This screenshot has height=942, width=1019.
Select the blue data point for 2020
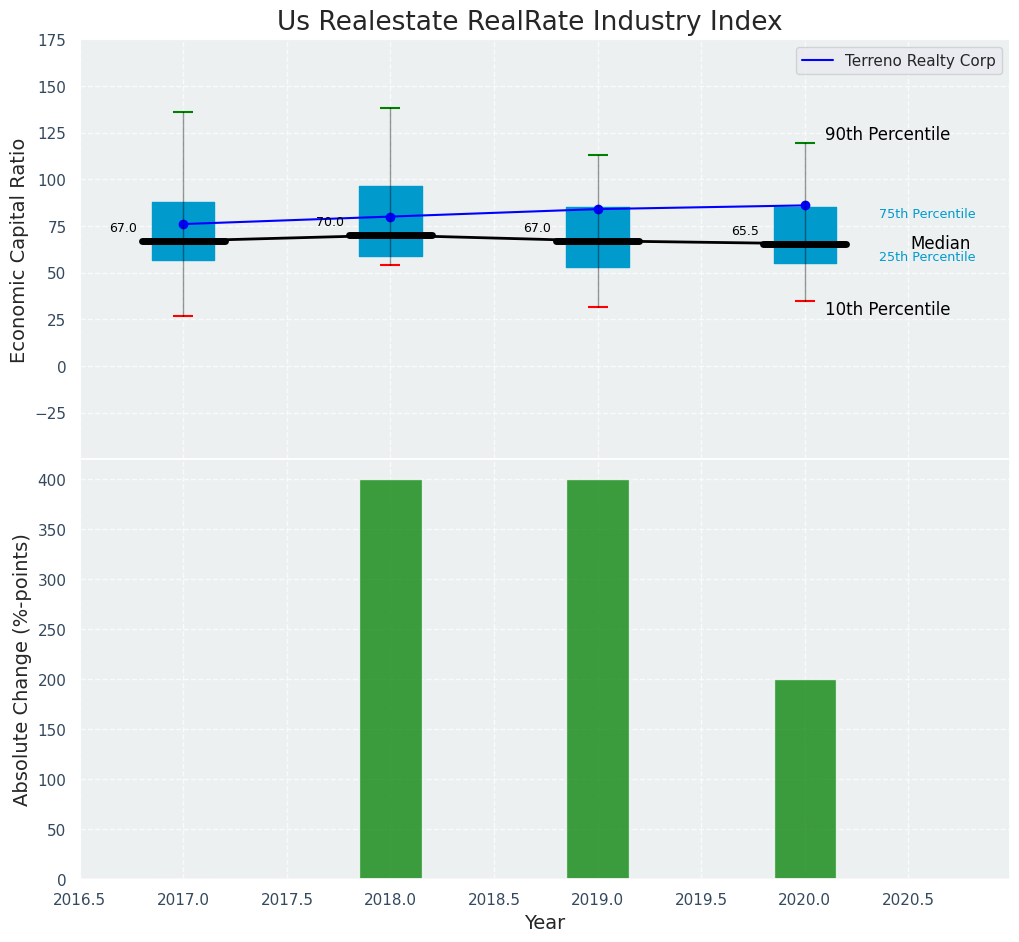[805, 205]
